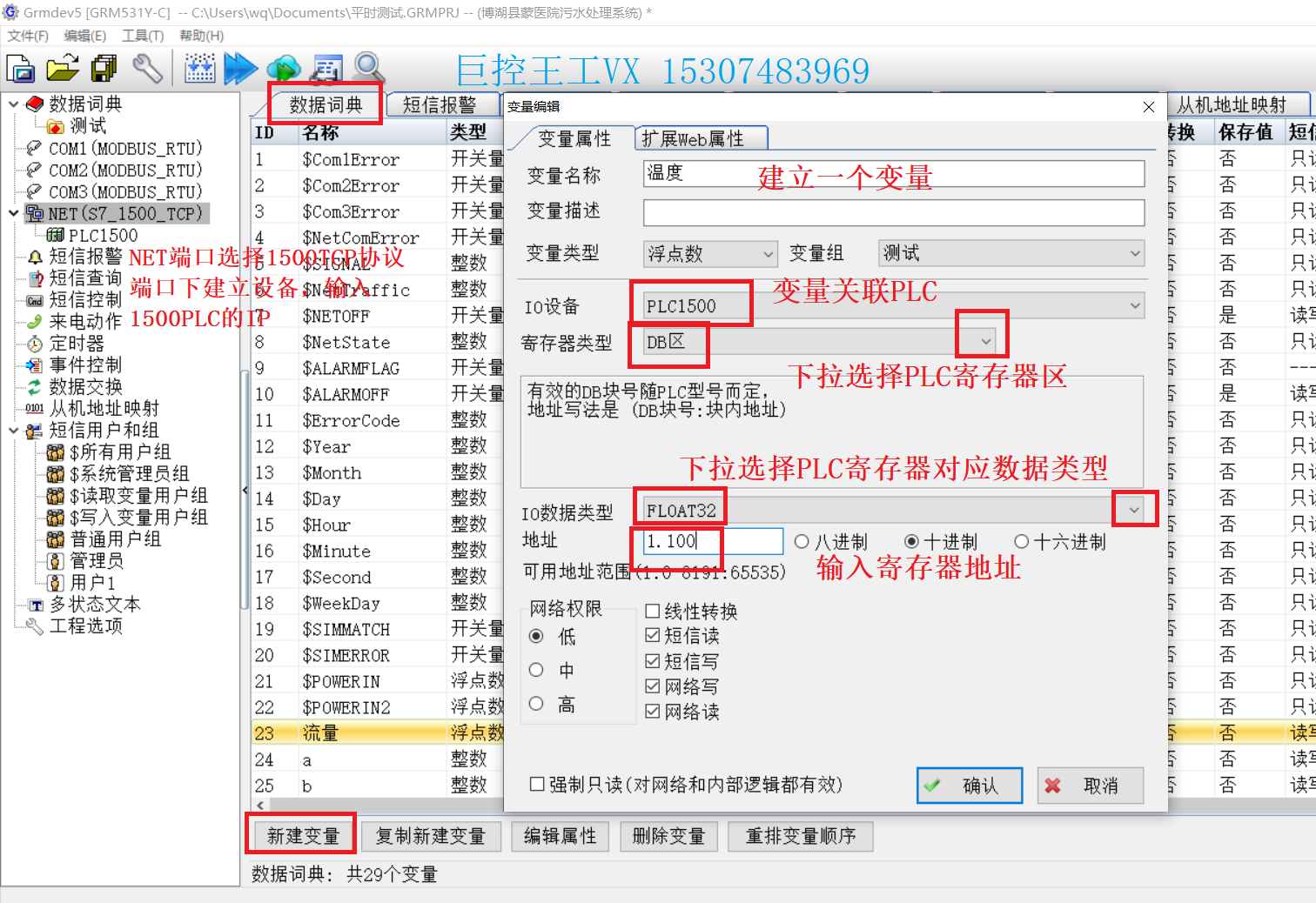The height and width of the screenshot is (903, 1316).
Task: Expand the IO数据类型 dropdown
Action: click(1133, 511)
